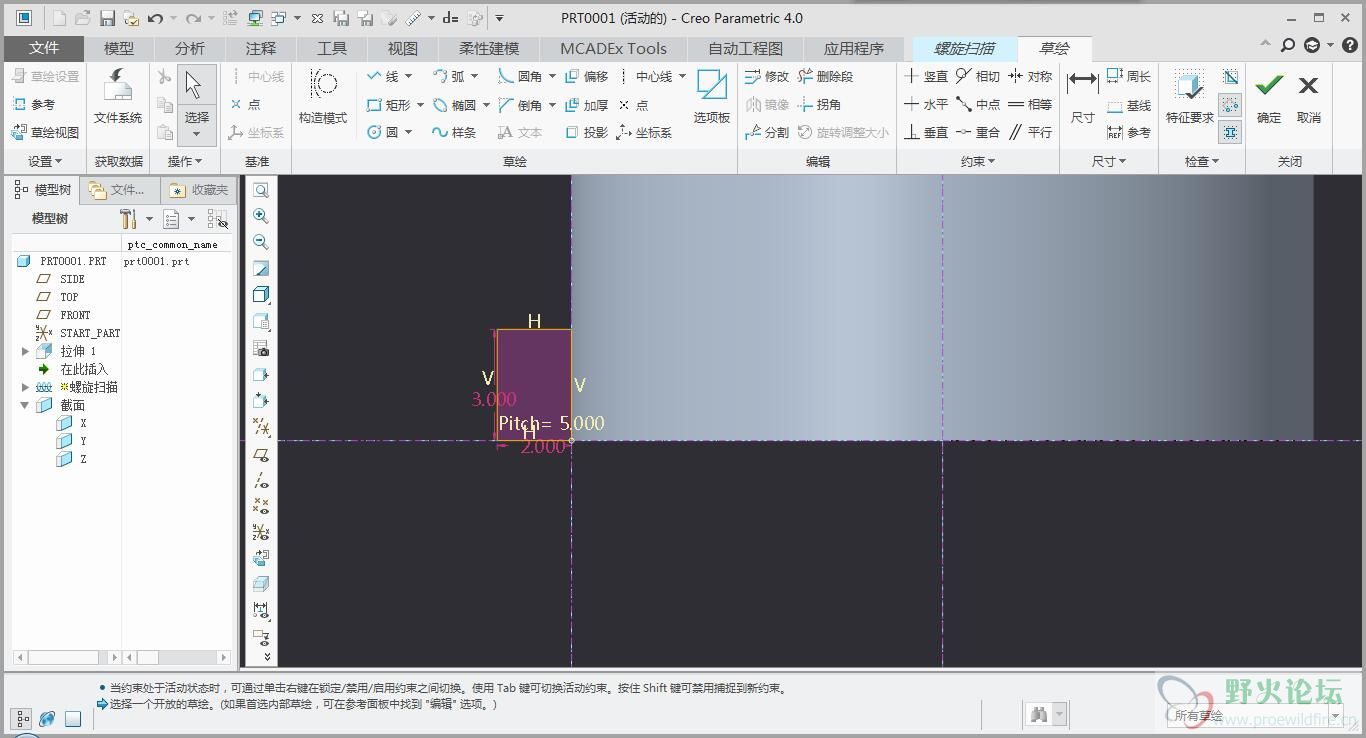The image size is (1366, 738).
Task: Select the 弧 arc tool
Action: (x=449, y=76)
